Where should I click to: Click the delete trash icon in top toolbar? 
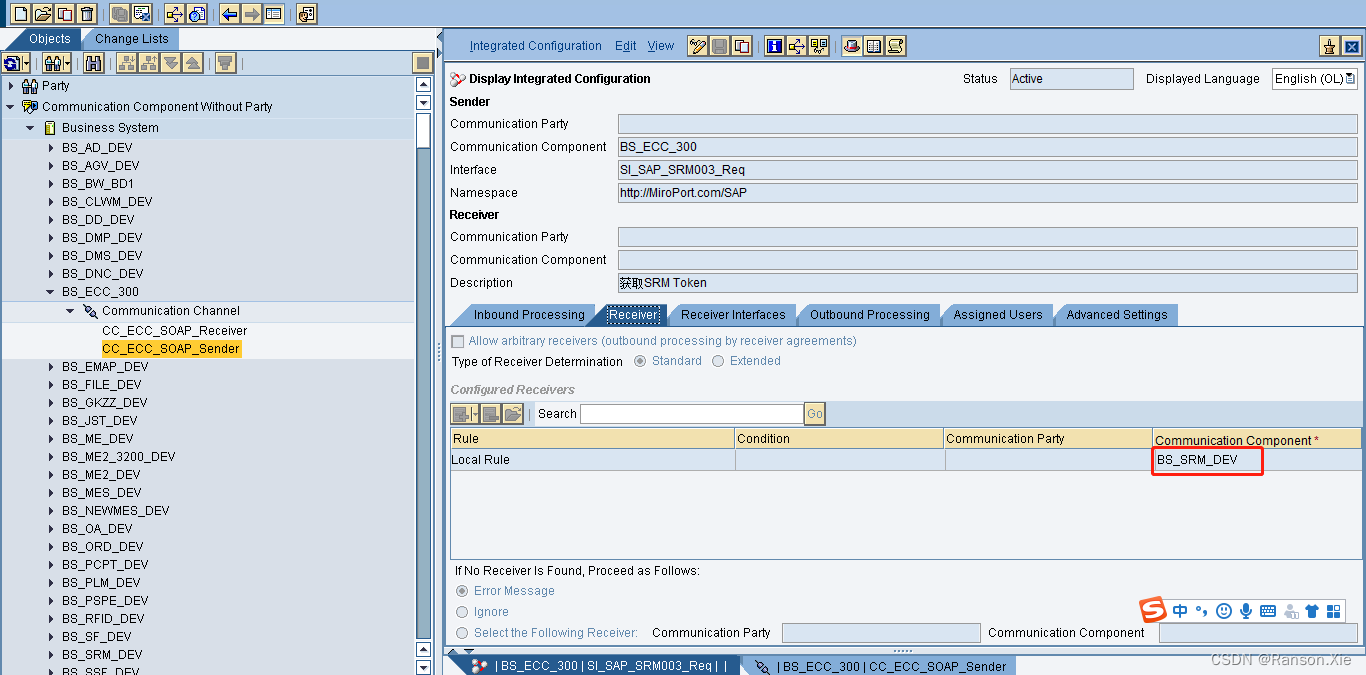(x=87, y=14)
